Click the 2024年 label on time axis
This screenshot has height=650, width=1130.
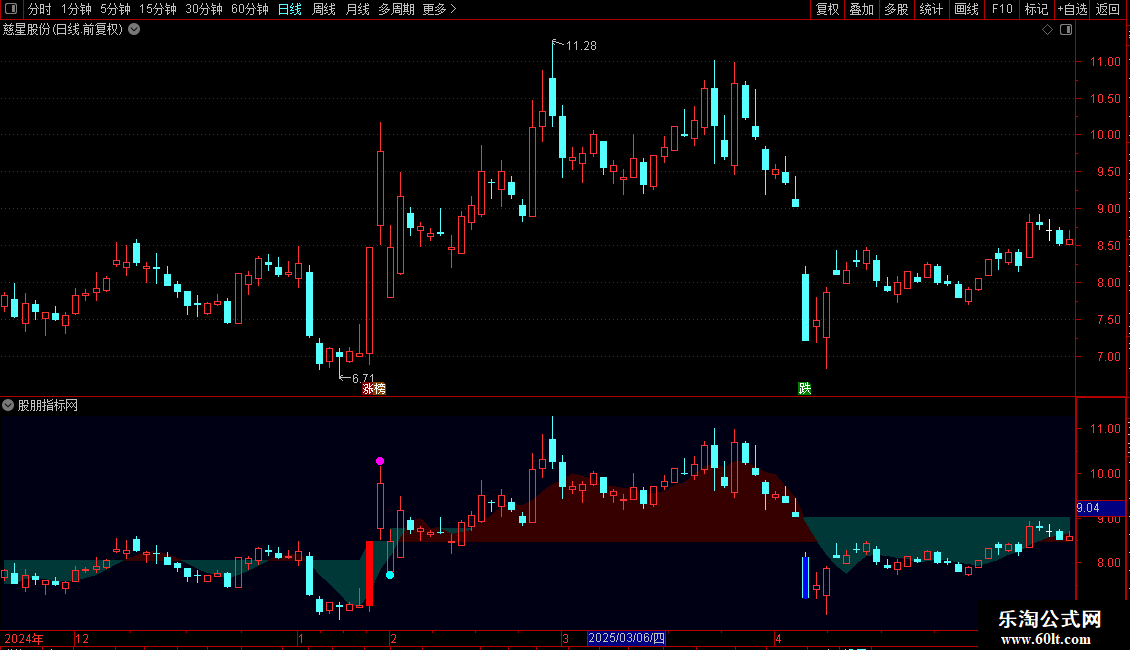(x=24, y=638)
